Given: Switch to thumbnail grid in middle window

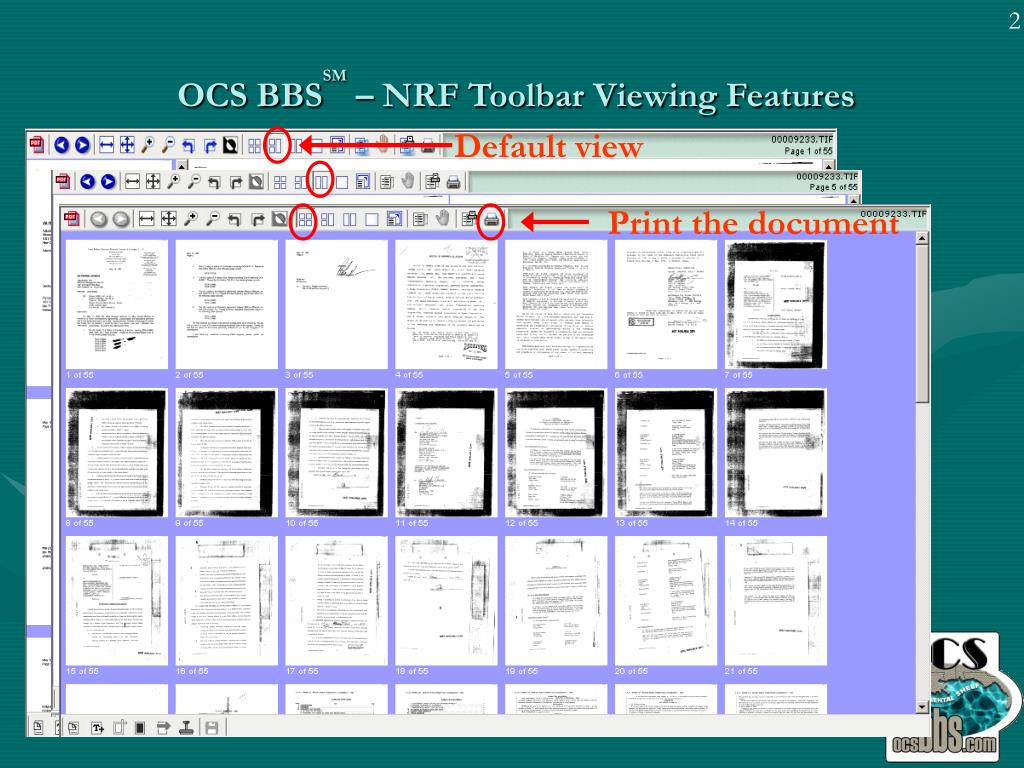Looking at the screenshot, I should [280, 182].
